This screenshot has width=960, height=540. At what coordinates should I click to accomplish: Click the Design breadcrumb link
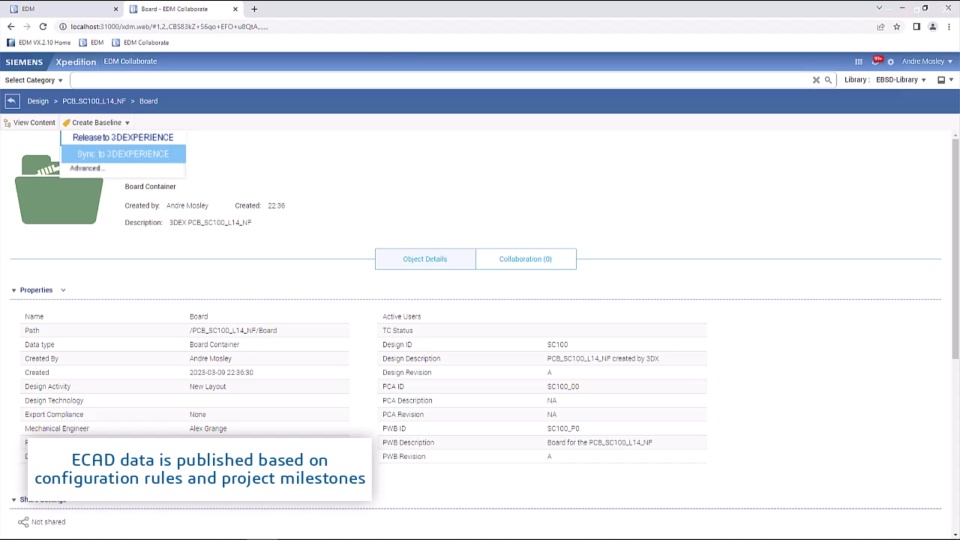tap(37, 101)
